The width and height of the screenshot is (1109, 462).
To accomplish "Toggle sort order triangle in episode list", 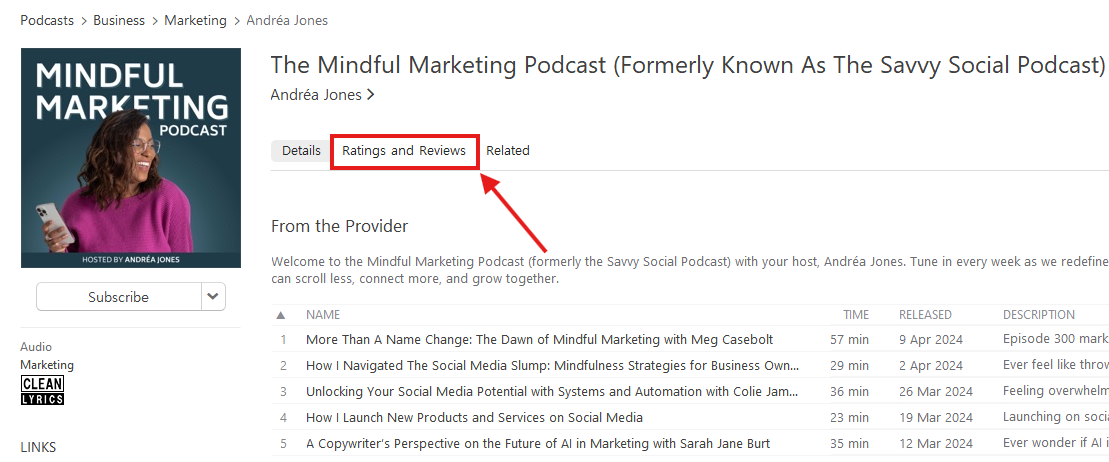I will coord(281,315).
